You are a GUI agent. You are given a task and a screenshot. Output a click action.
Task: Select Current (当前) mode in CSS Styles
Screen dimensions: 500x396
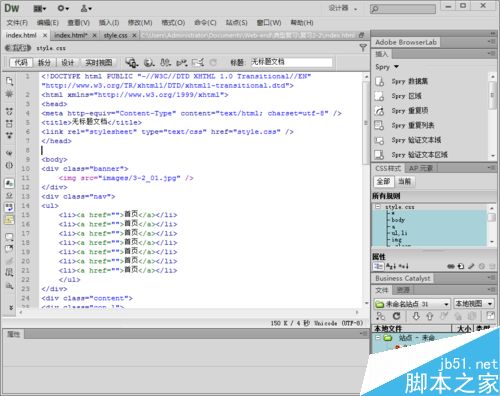tap(404, 181)
